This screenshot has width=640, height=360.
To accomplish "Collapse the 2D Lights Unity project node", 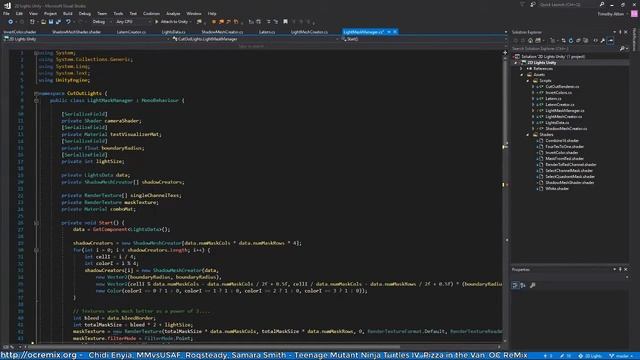I will 516,63.
